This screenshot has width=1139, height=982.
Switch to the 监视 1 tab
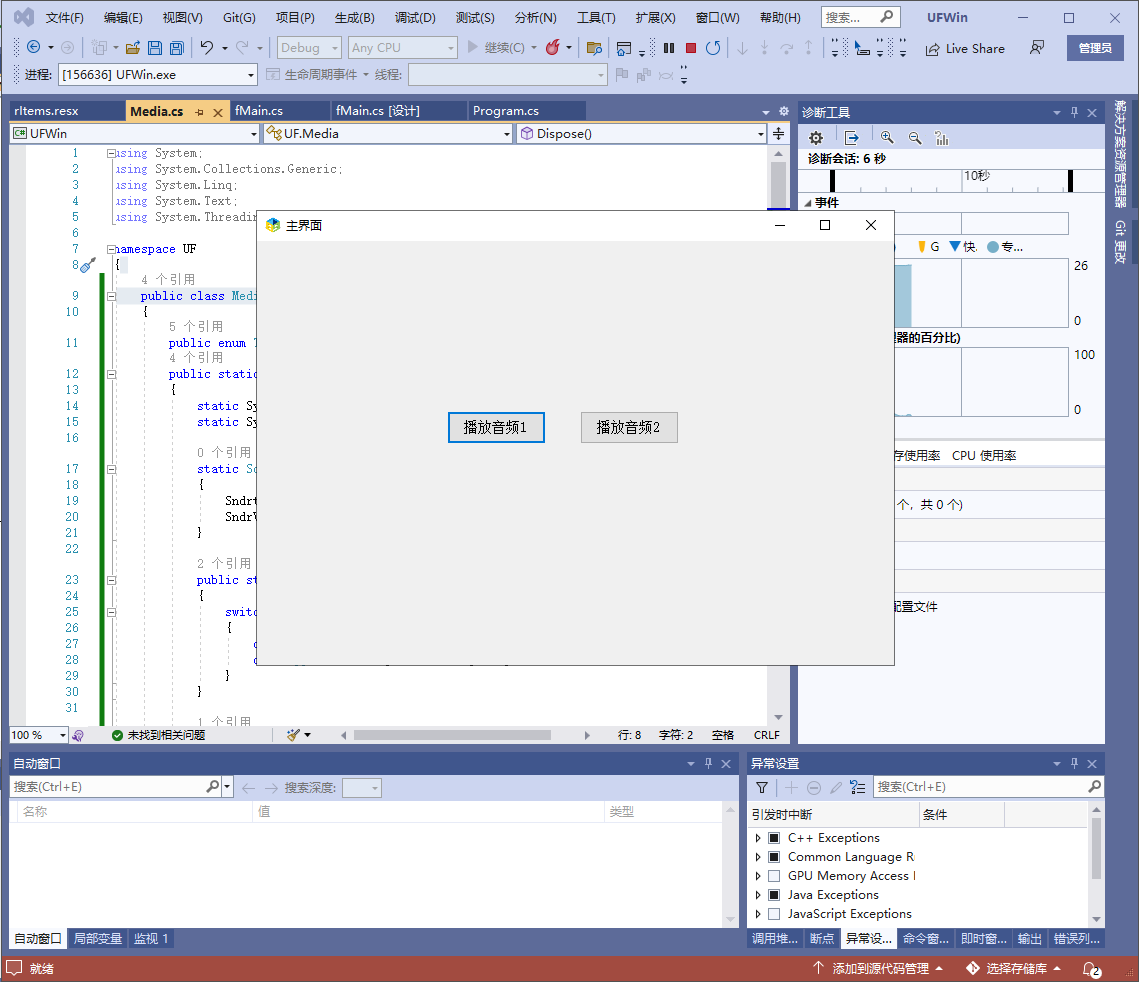coord(151,938)
